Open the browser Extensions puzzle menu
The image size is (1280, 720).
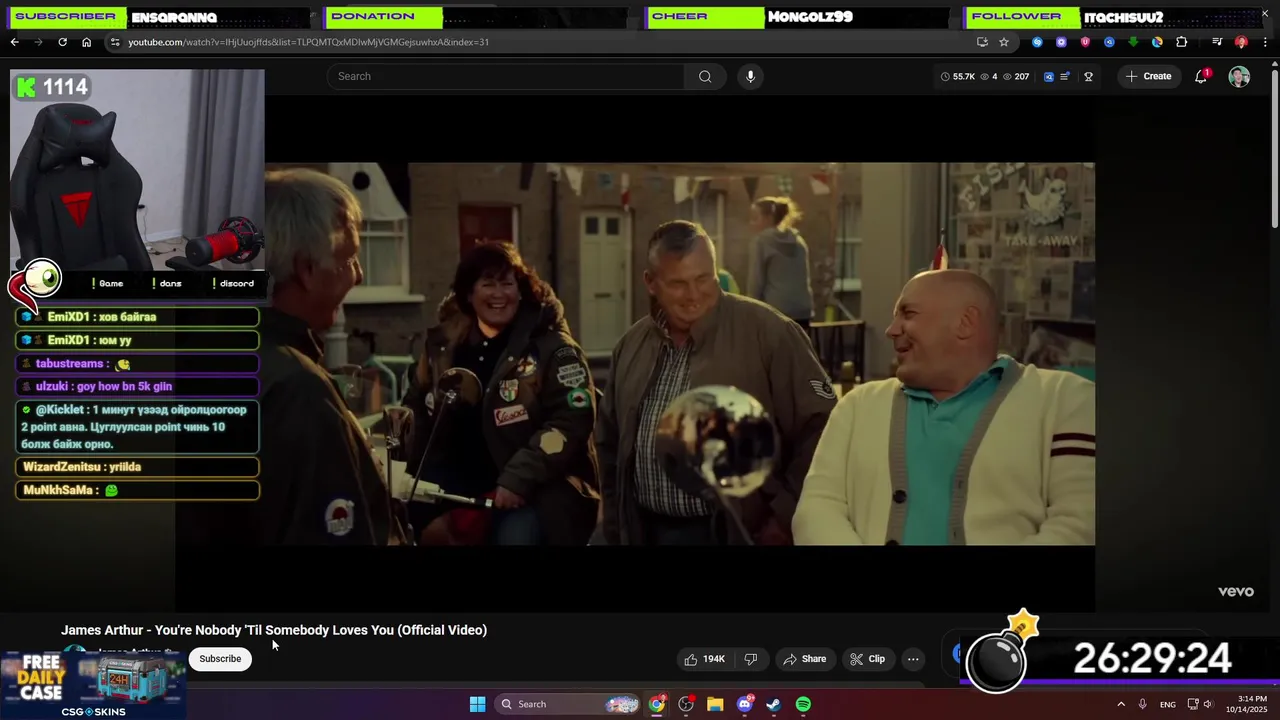(x=1182, y=42)
